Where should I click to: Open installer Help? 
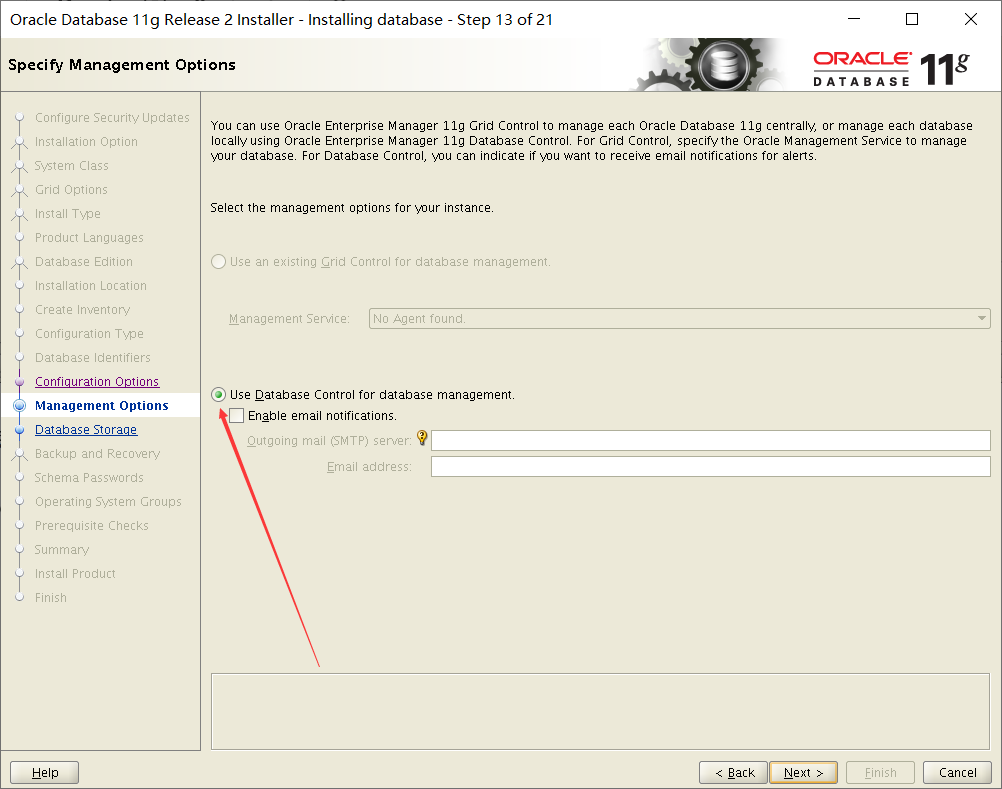45,772
